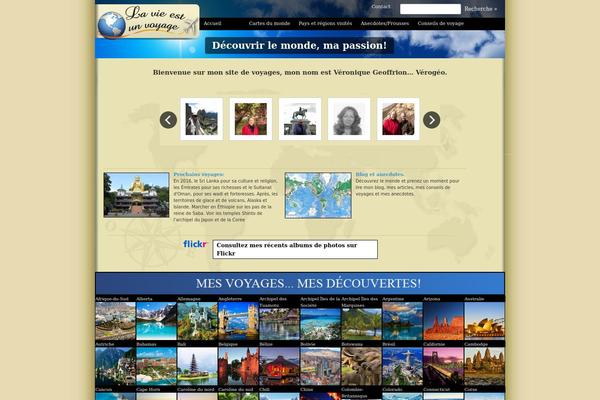Viewport: 600px width, 400px height.
Task: Open the Californie bridge thumbnail
Action: click(443, 366)
